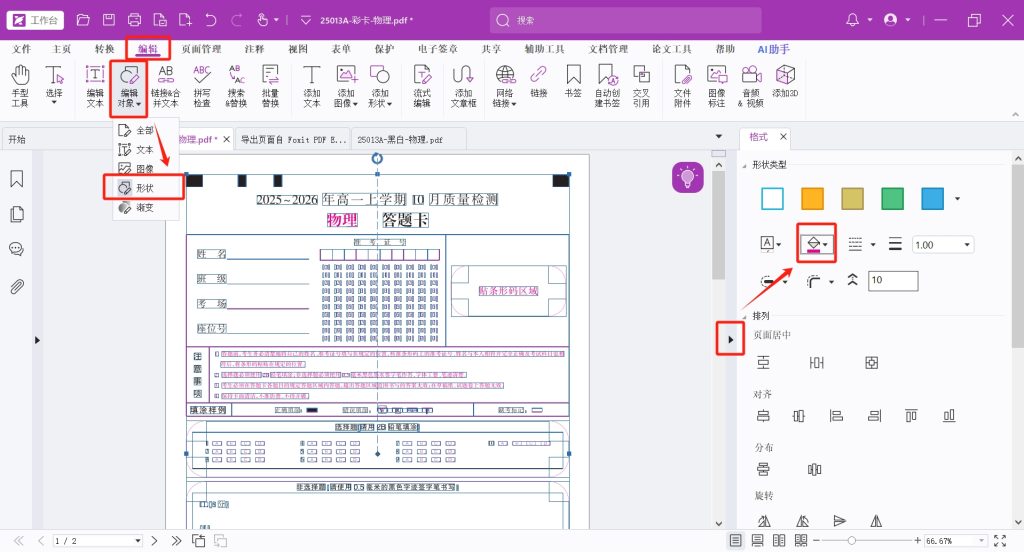The image size is (1024, 552).
Task: Select the orange shape style swatch
Action: pos(812,199)
